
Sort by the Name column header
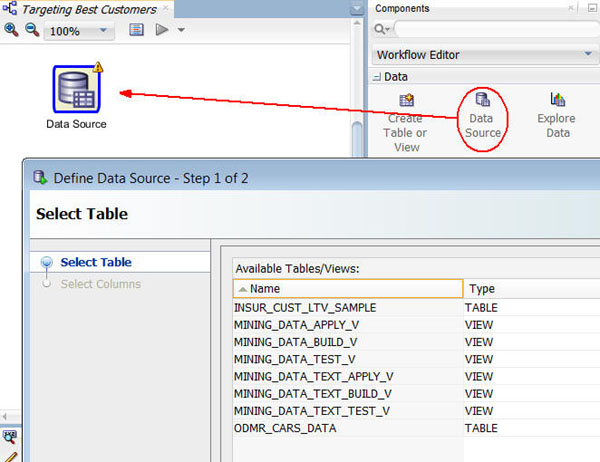pos(348,289)
